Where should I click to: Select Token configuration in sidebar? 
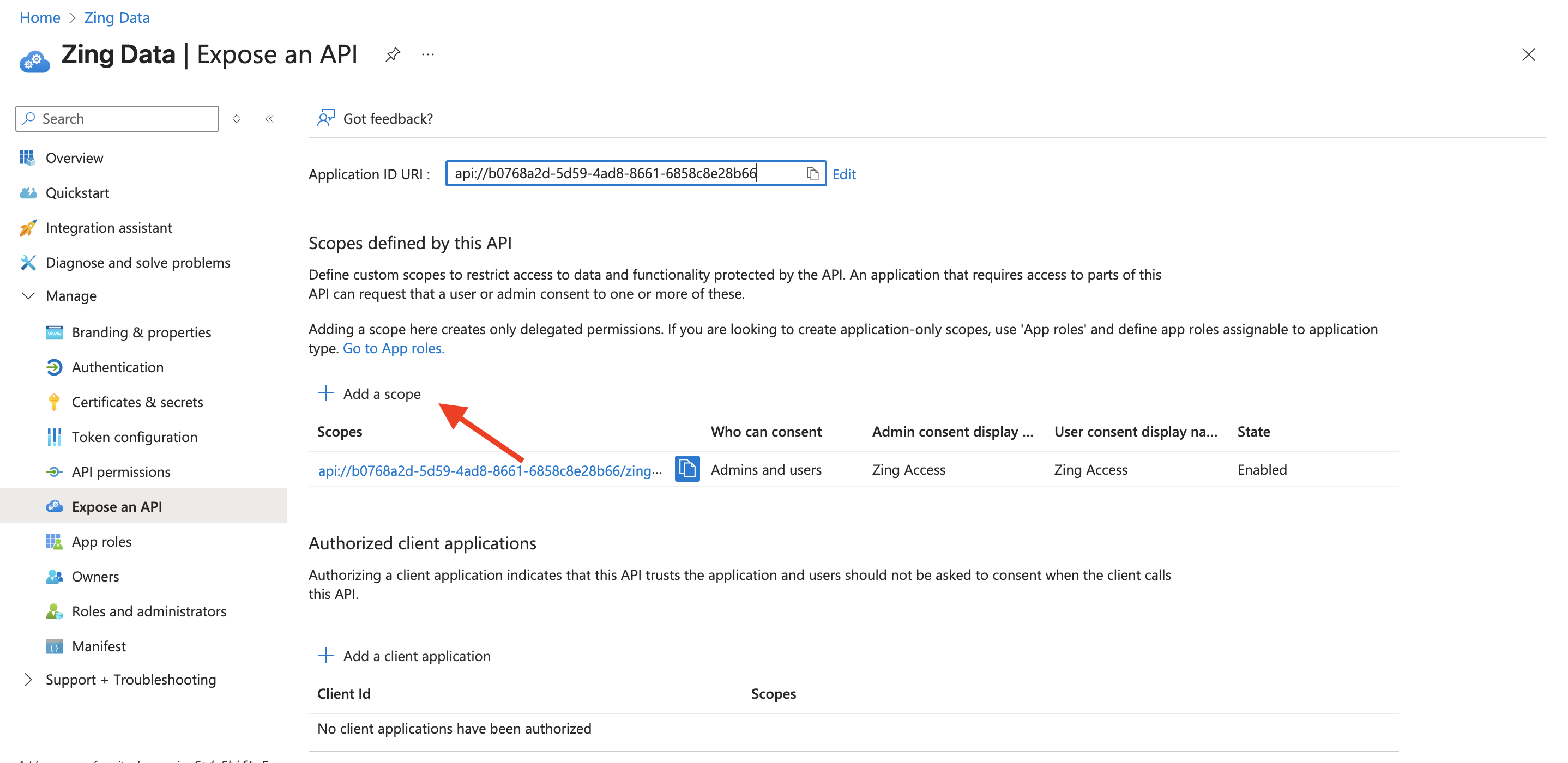[x=134, y=437]
